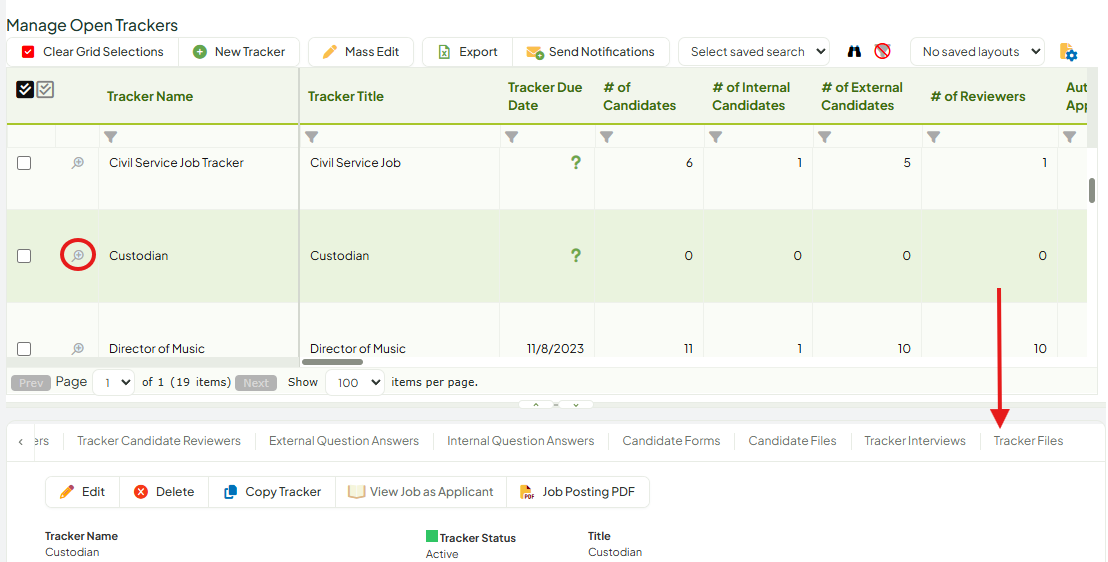Viewport: 1108px width, 562px height.
Task: Open the Select saved search dropdown
Action: 754,52
